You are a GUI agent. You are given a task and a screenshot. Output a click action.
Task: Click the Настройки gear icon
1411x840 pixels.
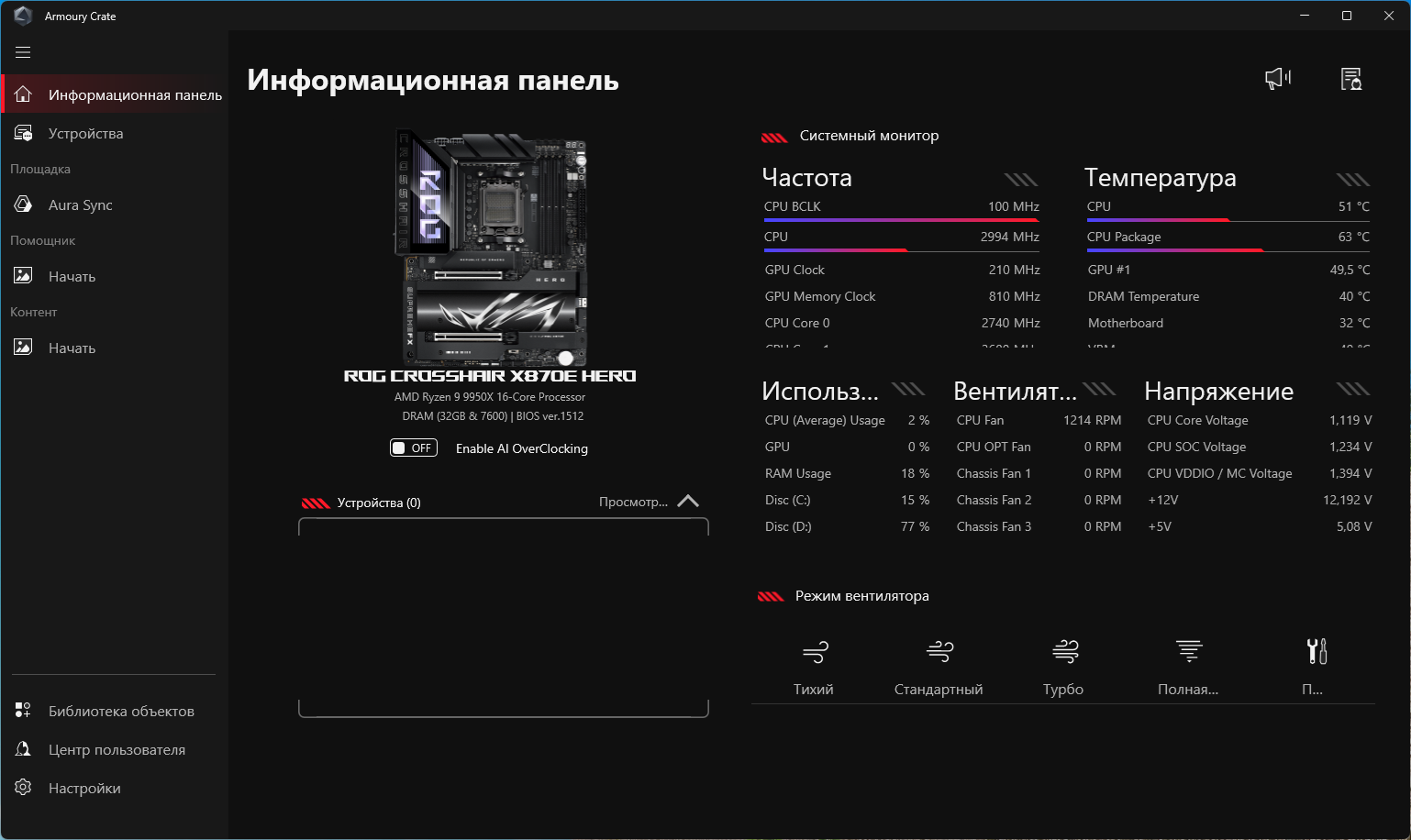pos(23,788)
